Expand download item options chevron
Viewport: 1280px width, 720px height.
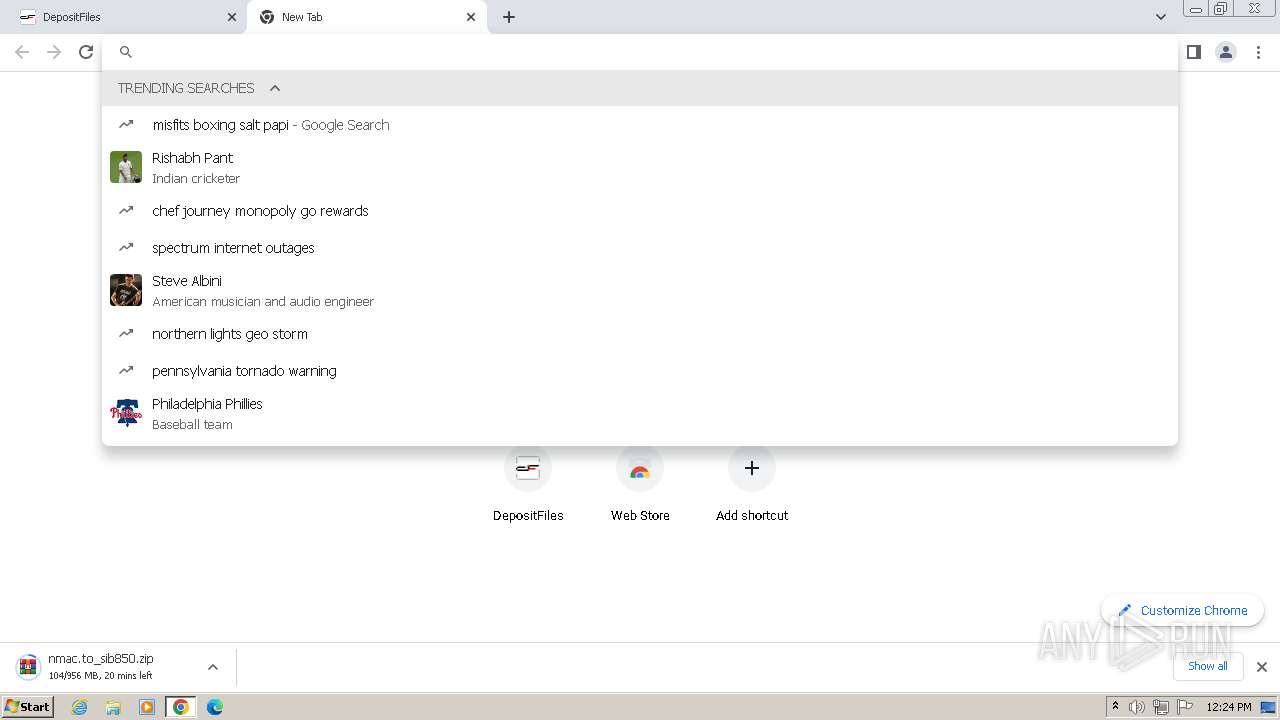tap(212, 667)
